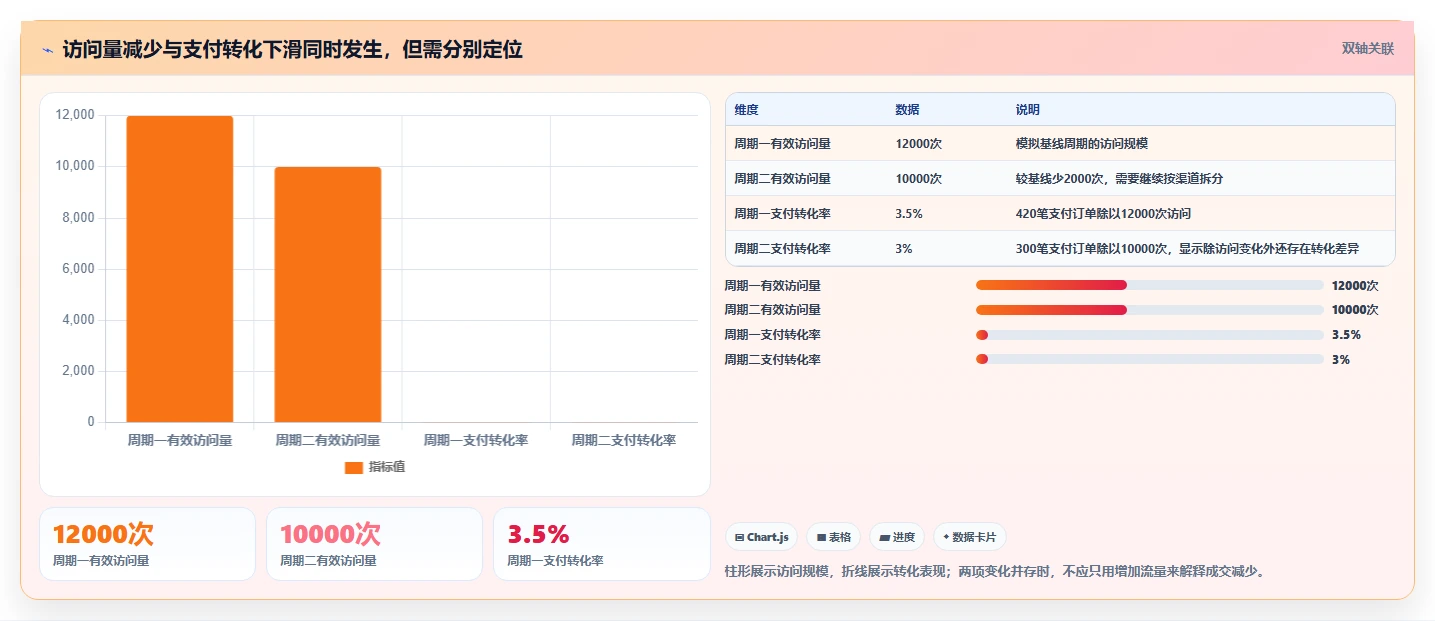Screen dimensions: 1435x621
Task: Open the 10000次 data card
Action: point(374,544)
